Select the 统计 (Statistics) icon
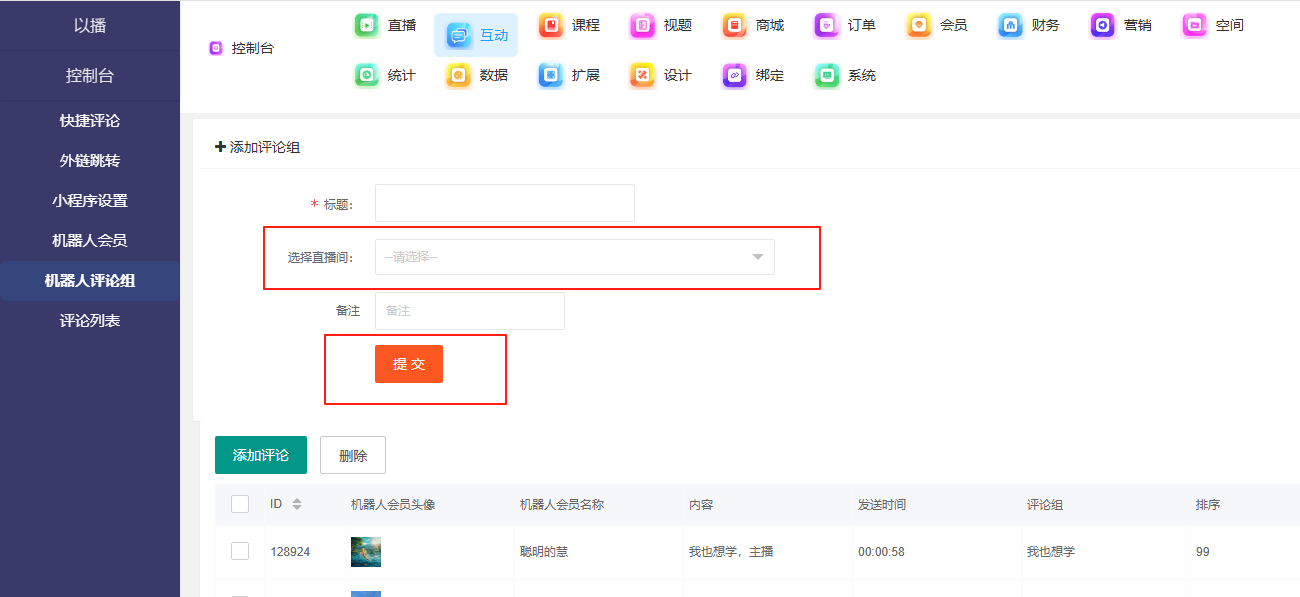Screen dimensions: 1300x597 pos(367,76)
